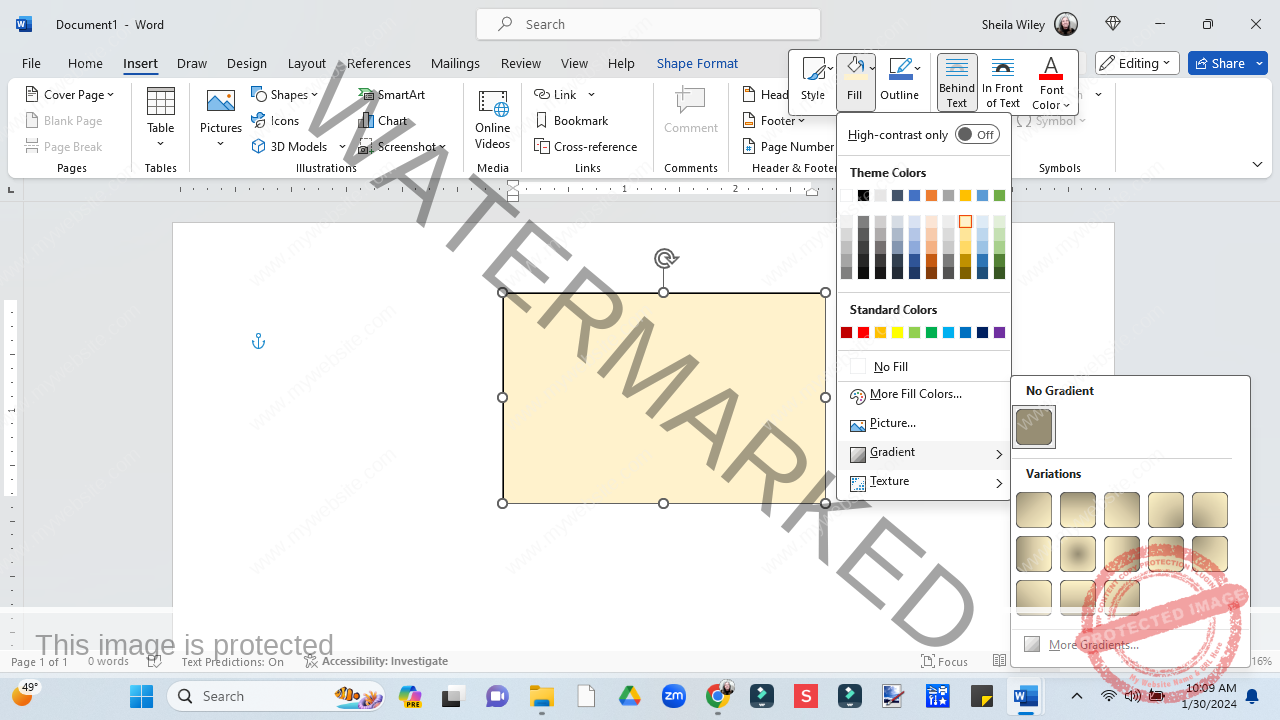Open Zoom from the taskbar
1280x720 pixels.
pyautogui.click(x=674, y=696)
